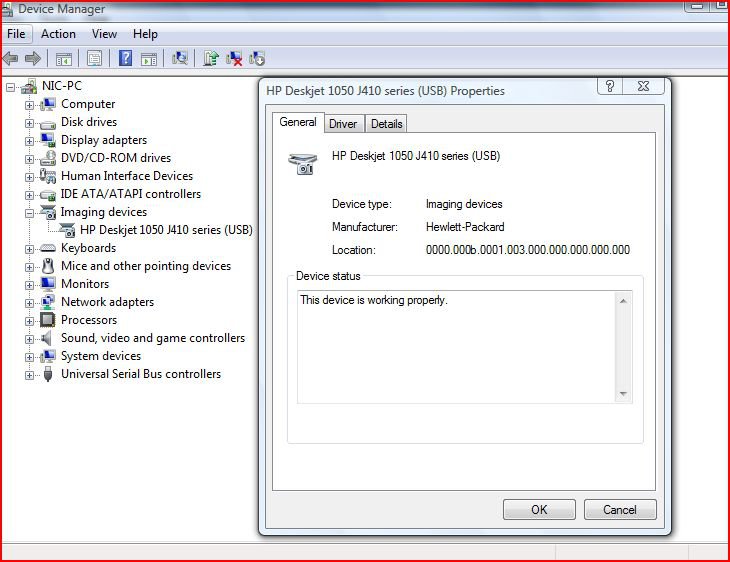730x562 pixels.
Task: Switch to the Driver tab
Action: click(343, 124)
